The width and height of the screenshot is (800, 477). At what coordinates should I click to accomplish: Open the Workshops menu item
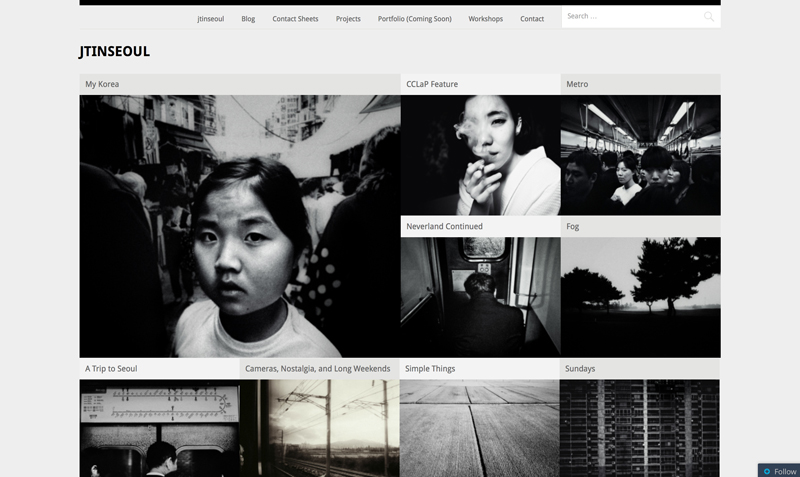[x=485, y=19]
